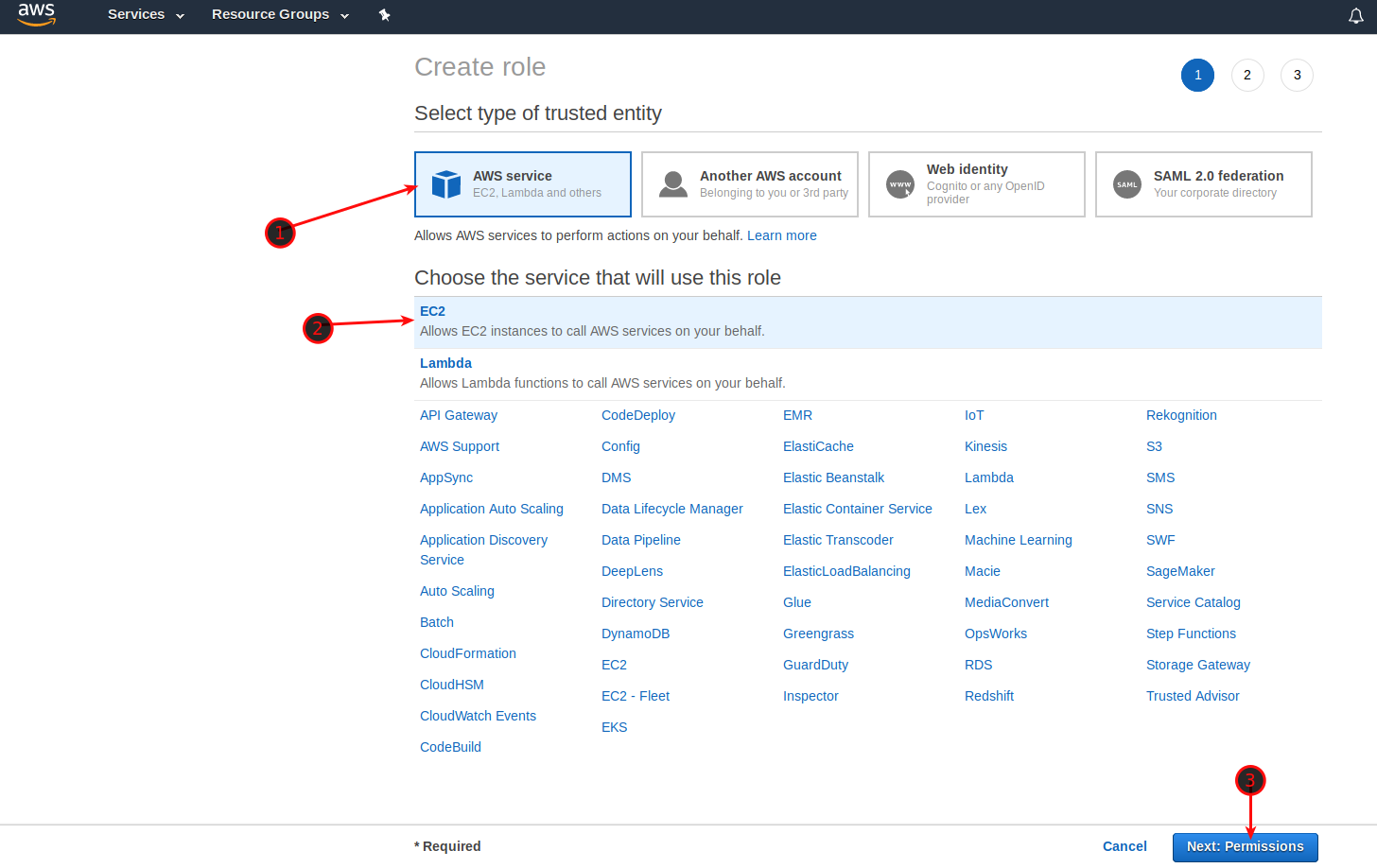Select Data Pipeline service
The width and height of the screenshot is (1377, 868).
point(641,540)
